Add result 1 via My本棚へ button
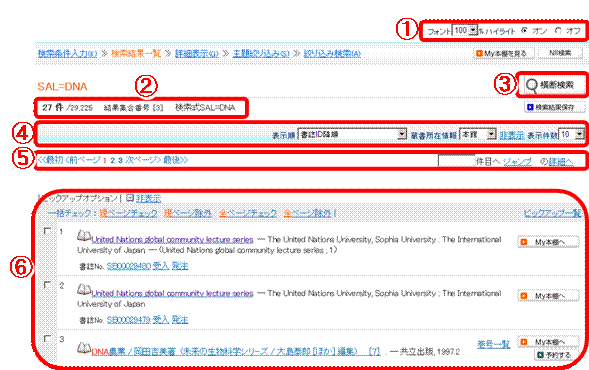Viewport: 589px width, 370px height. (548, 242)
